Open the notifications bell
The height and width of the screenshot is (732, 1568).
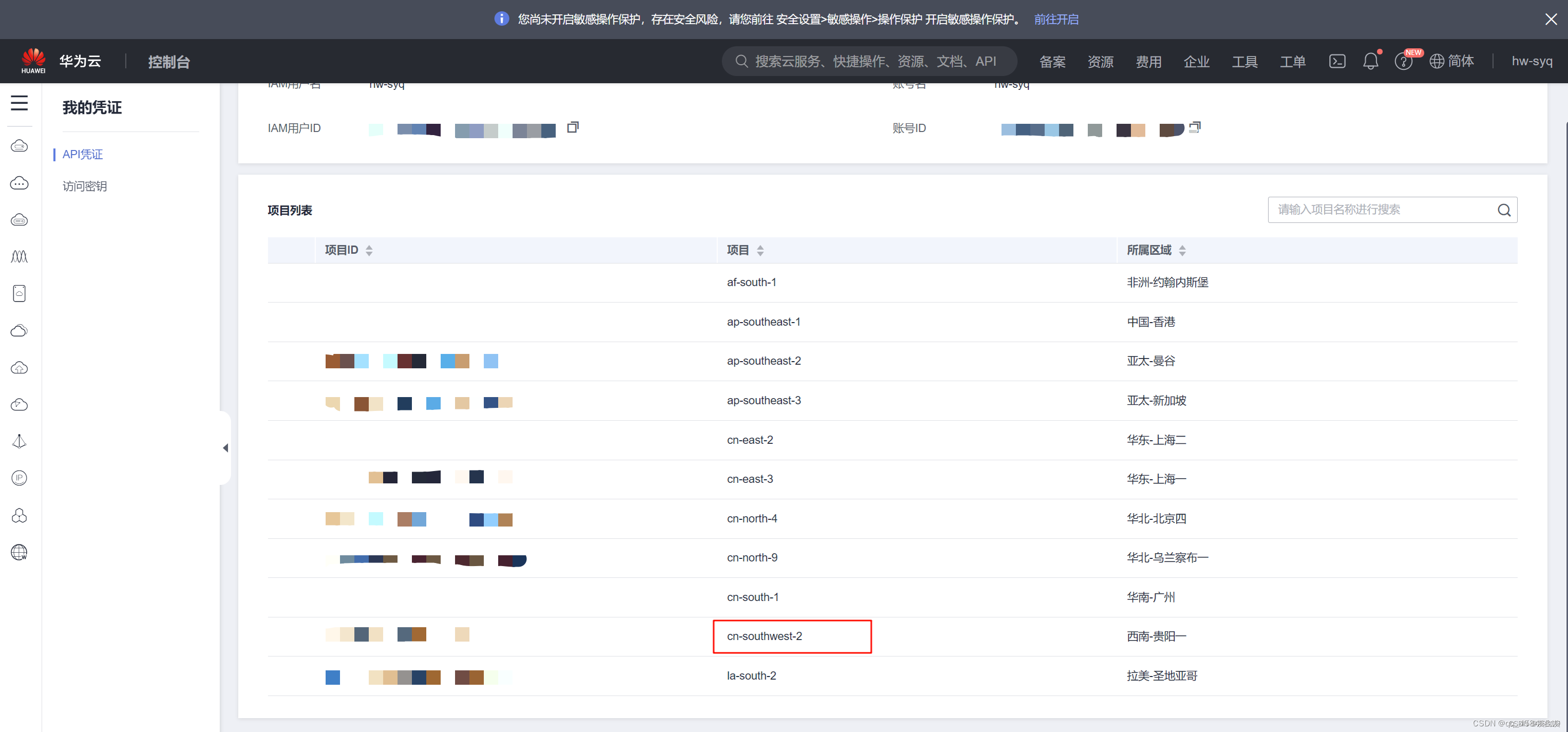(x=1371, y=61)
